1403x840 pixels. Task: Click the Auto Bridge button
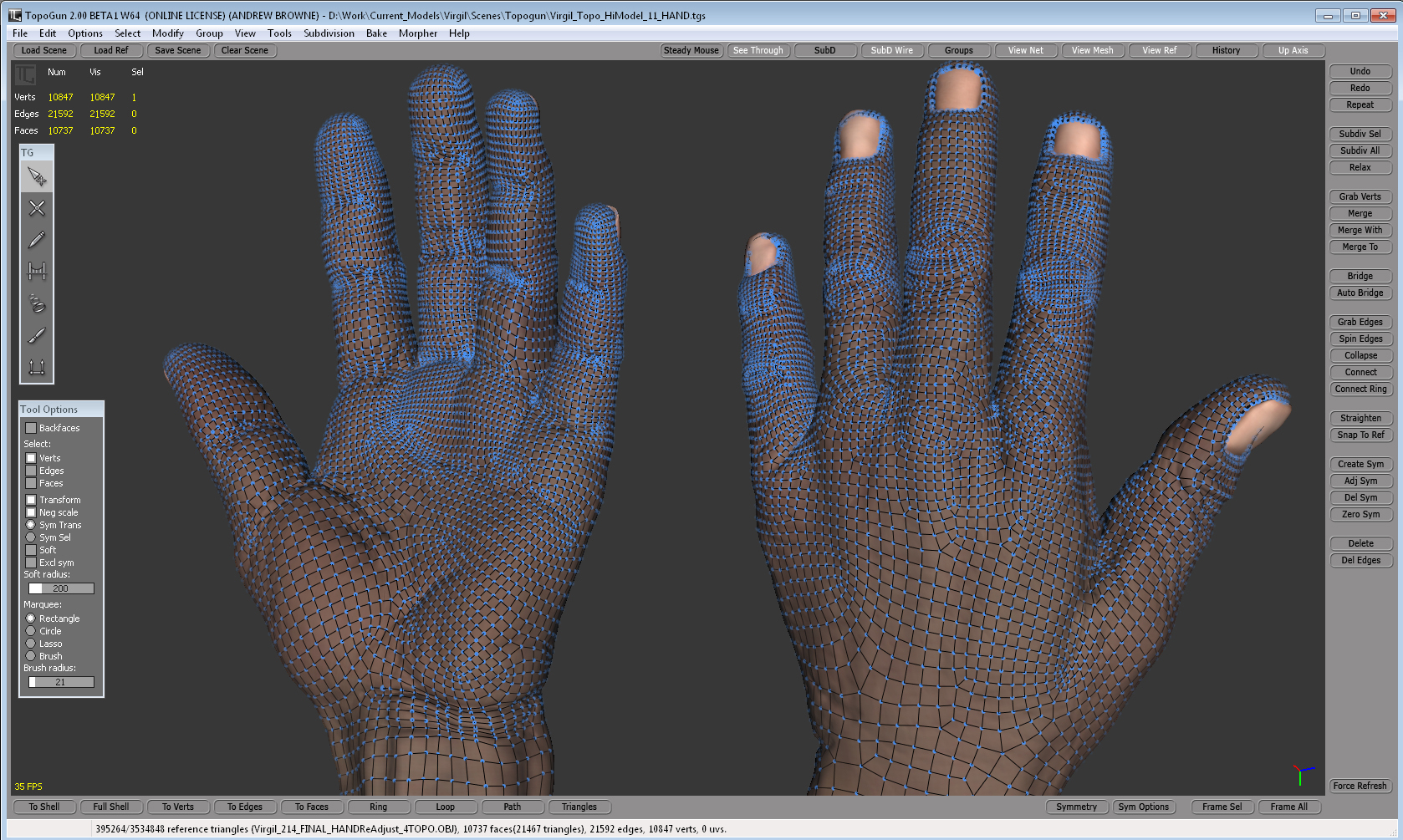click(1360, 293)
